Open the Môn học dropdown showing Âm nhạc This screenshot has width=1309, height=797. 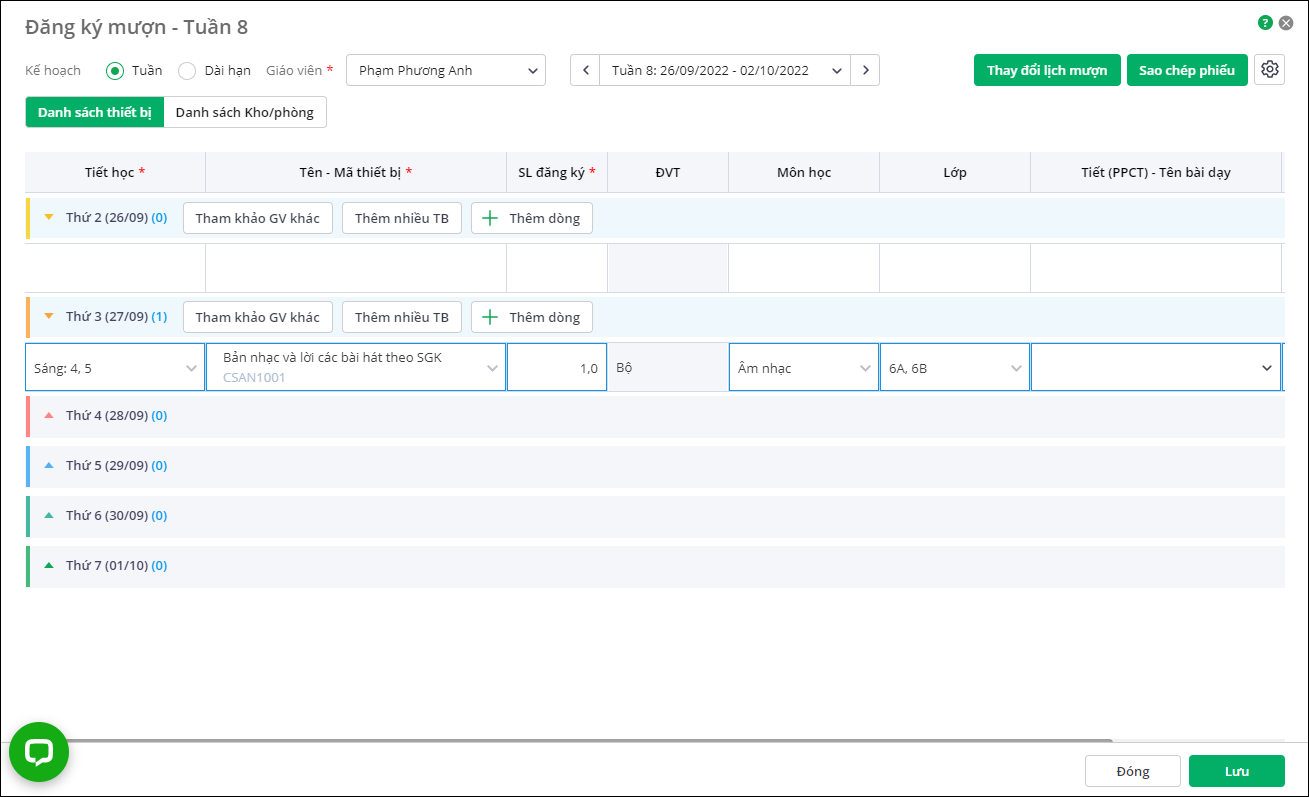pos(803,368)
